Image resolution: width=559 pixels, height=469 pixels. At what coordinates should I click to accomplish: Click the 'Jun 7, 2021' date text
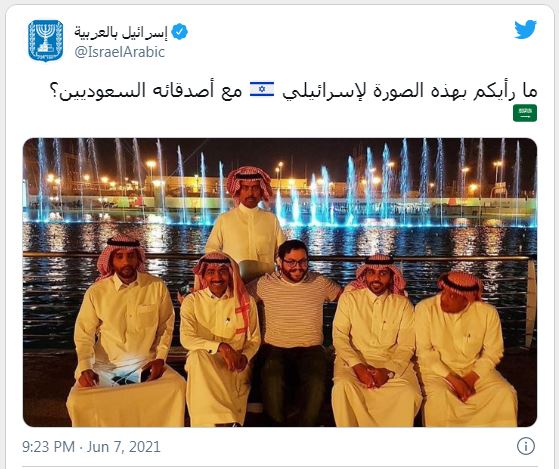124,447
